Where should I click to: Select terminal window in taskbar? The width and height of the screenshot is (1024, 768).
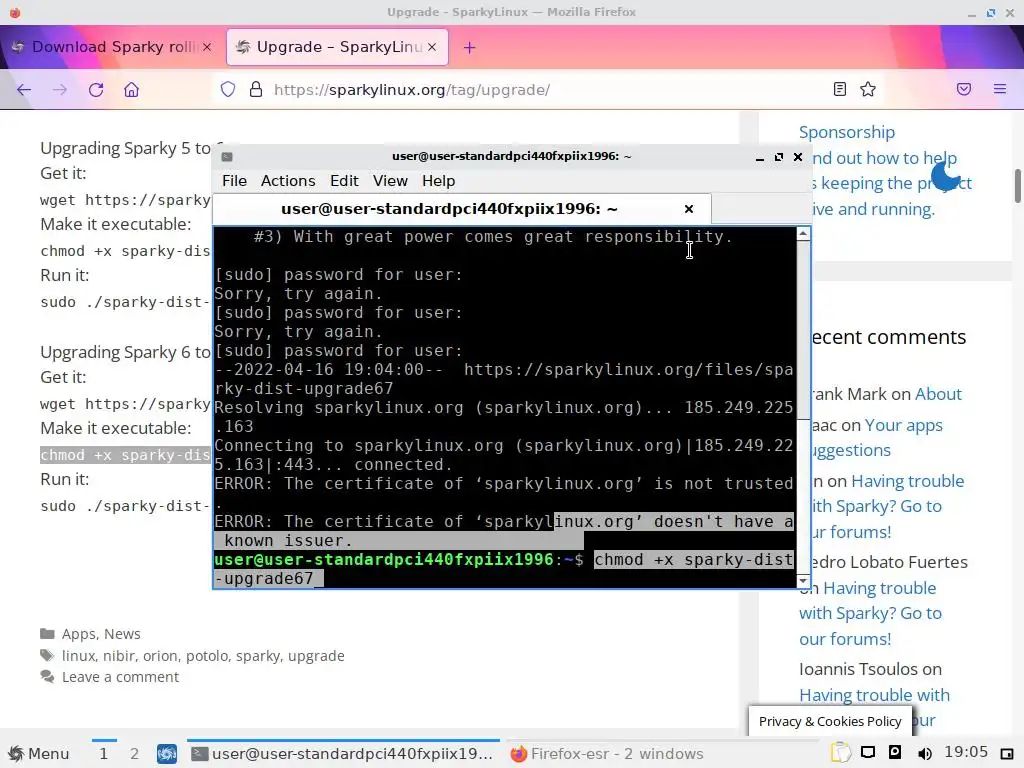click(343, 754)
